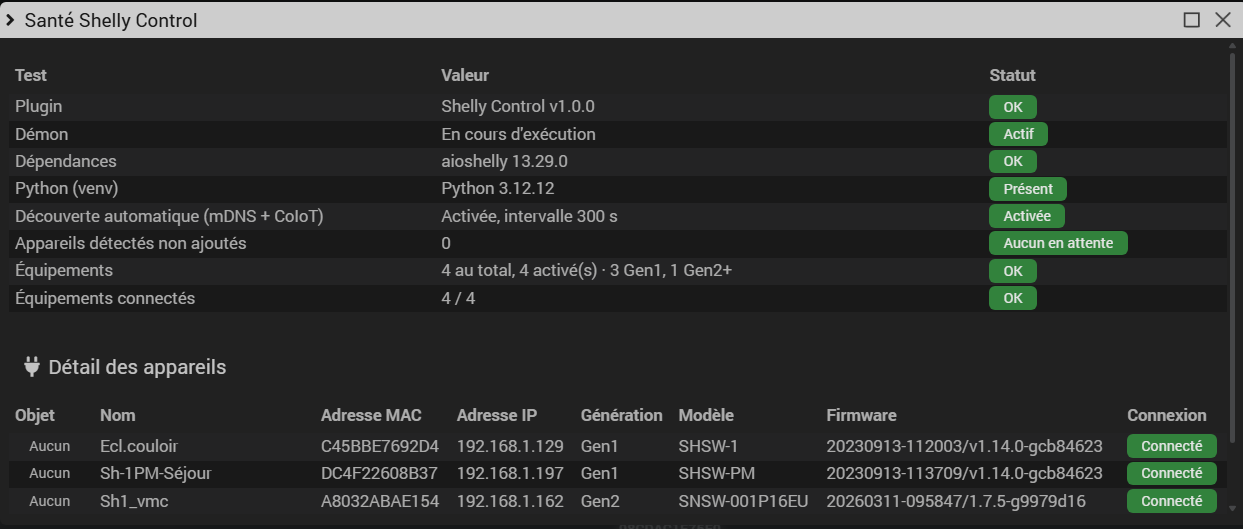
Task: Click the aioshelly 13.29.0 value
Action: [x=505, y=161]
